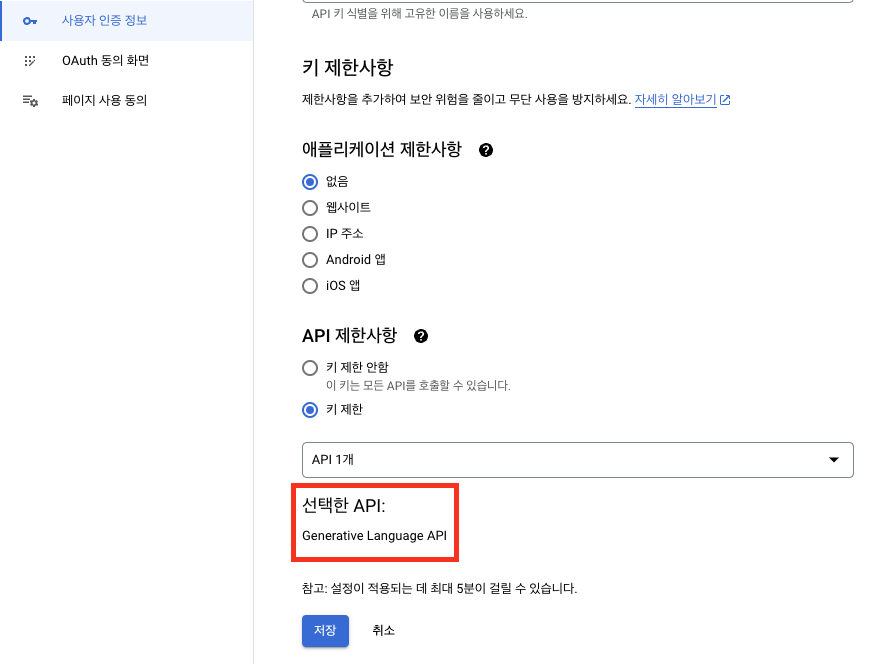The image size is (890, 664).
Task: Select the 없음 radio button
Action: point(310,182)
